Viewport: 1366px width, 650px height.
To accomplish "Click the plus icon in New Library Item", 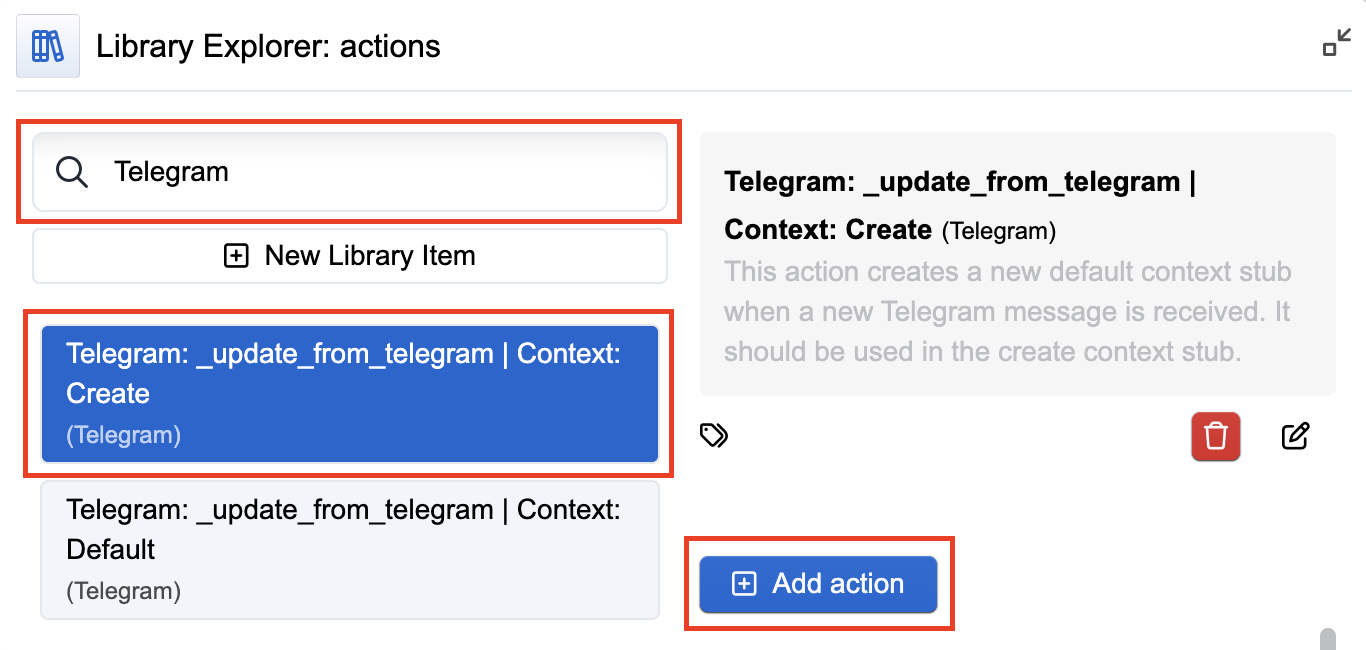I will click(235, 256).
